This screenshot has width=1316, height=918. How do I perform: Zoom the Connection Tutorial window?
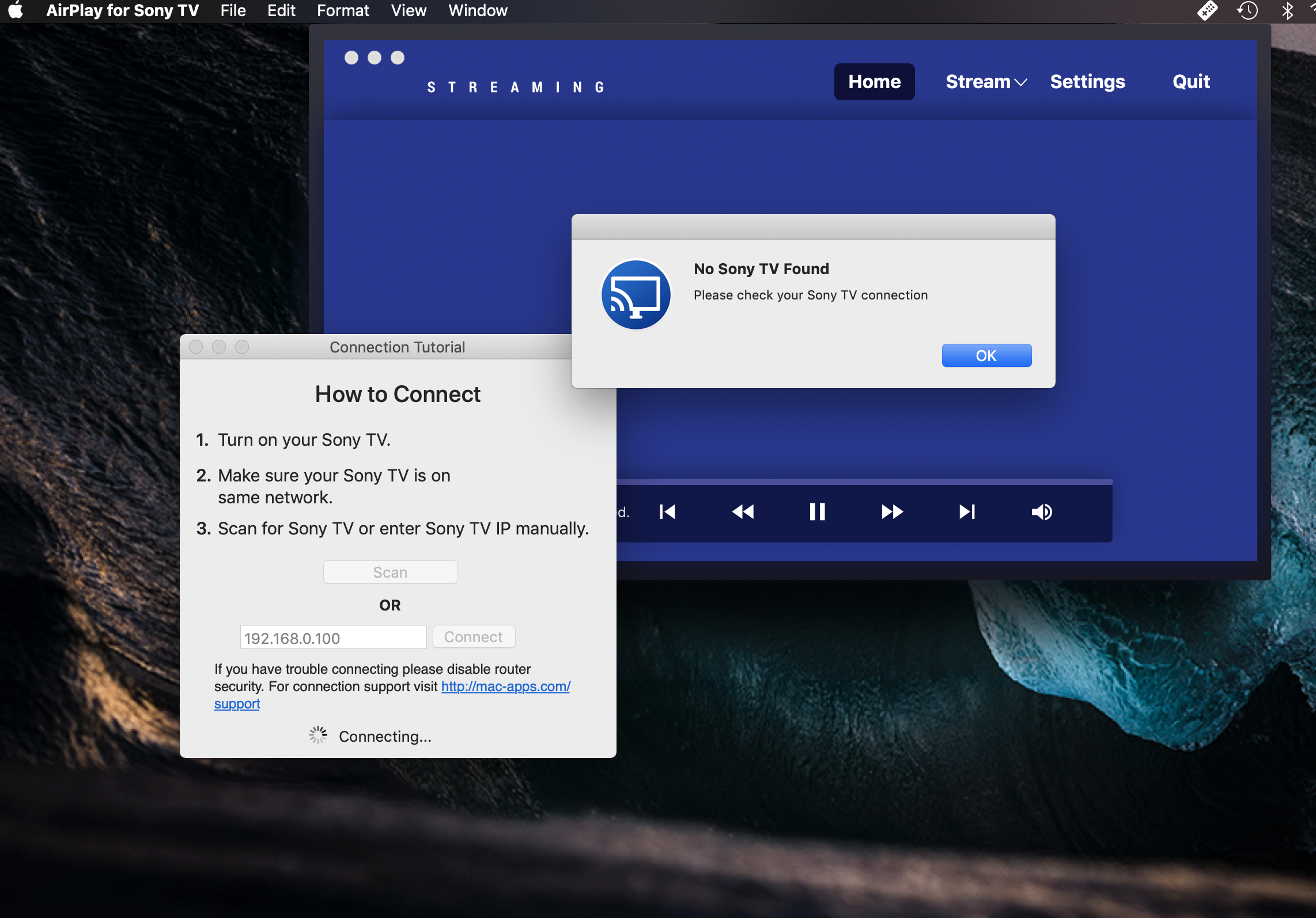click(x=242, y=347)
